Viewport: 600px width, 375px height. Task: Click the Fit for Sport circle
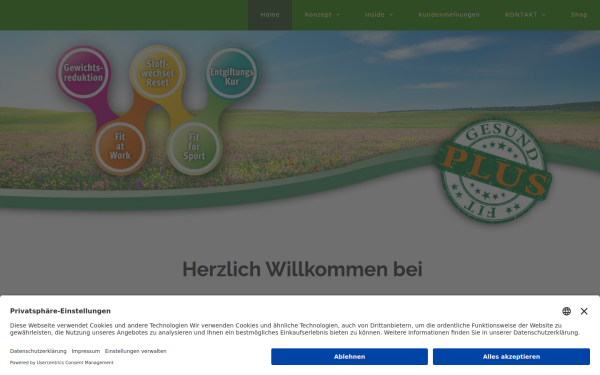[x=194, y=147]
